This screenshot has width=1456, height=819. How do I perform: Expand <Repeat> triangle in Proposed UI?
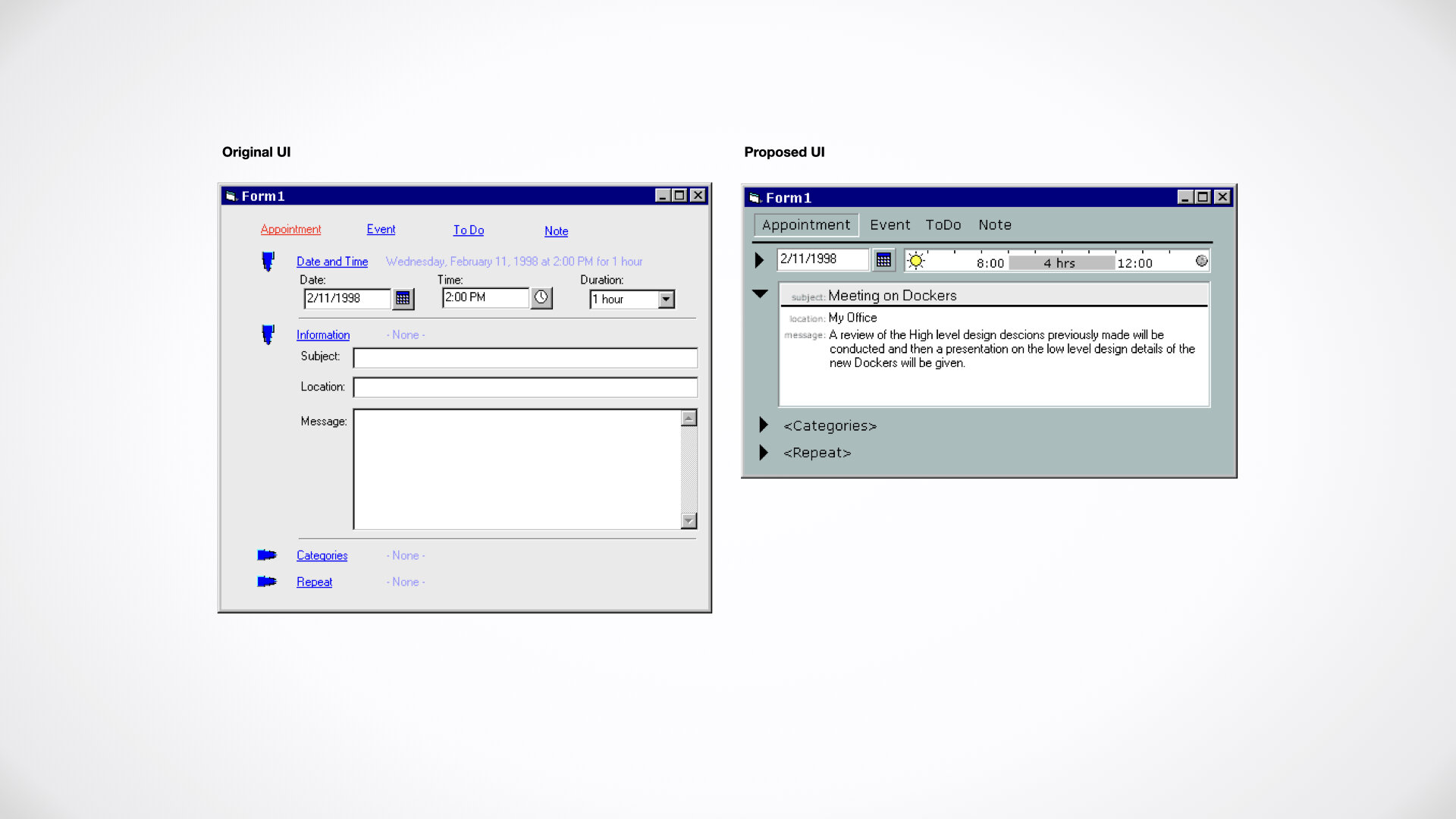[764, 452]
